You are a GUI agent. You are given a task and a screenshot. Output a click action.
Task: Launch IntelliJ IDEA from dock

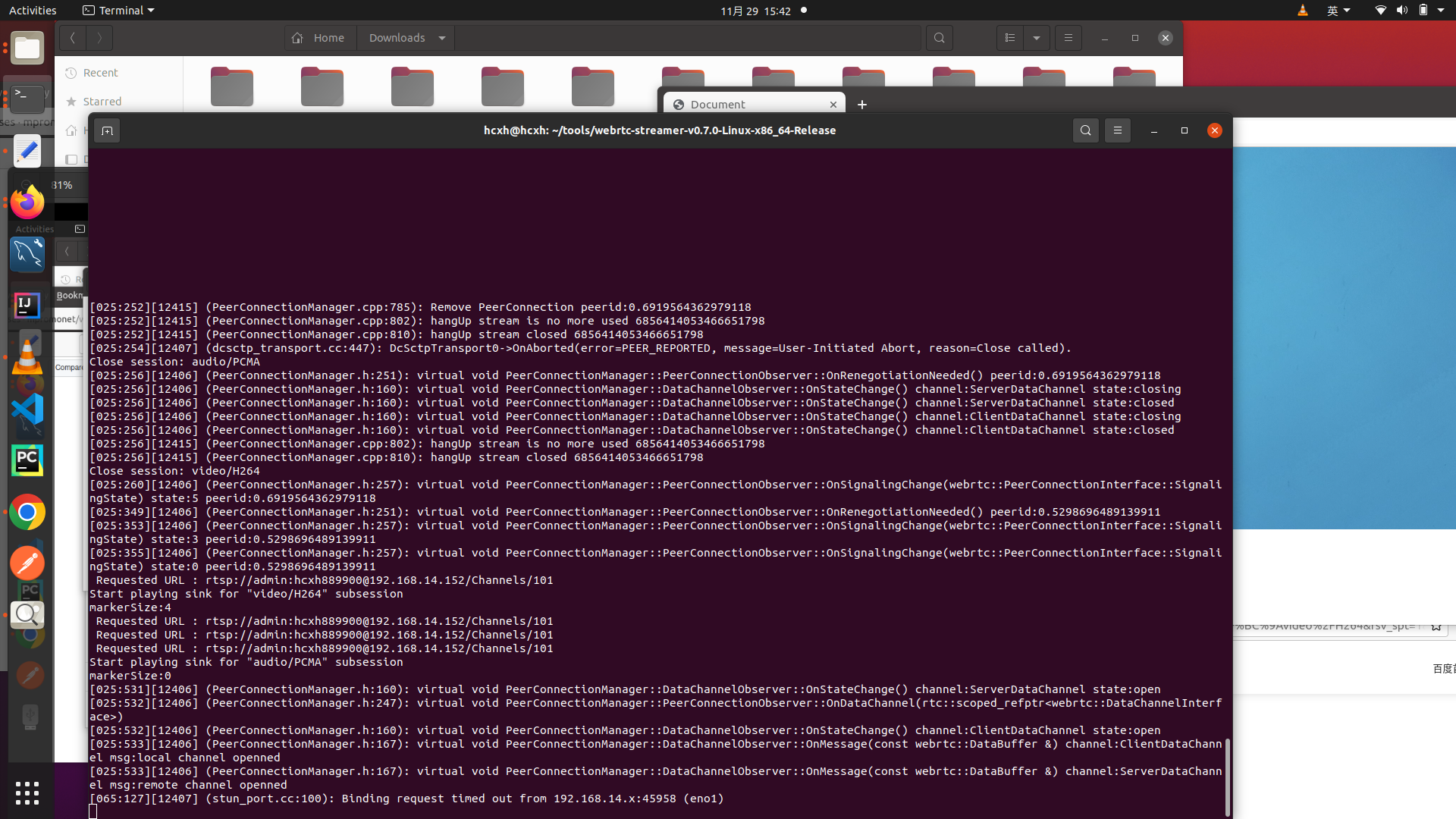[x=27, y=306]
